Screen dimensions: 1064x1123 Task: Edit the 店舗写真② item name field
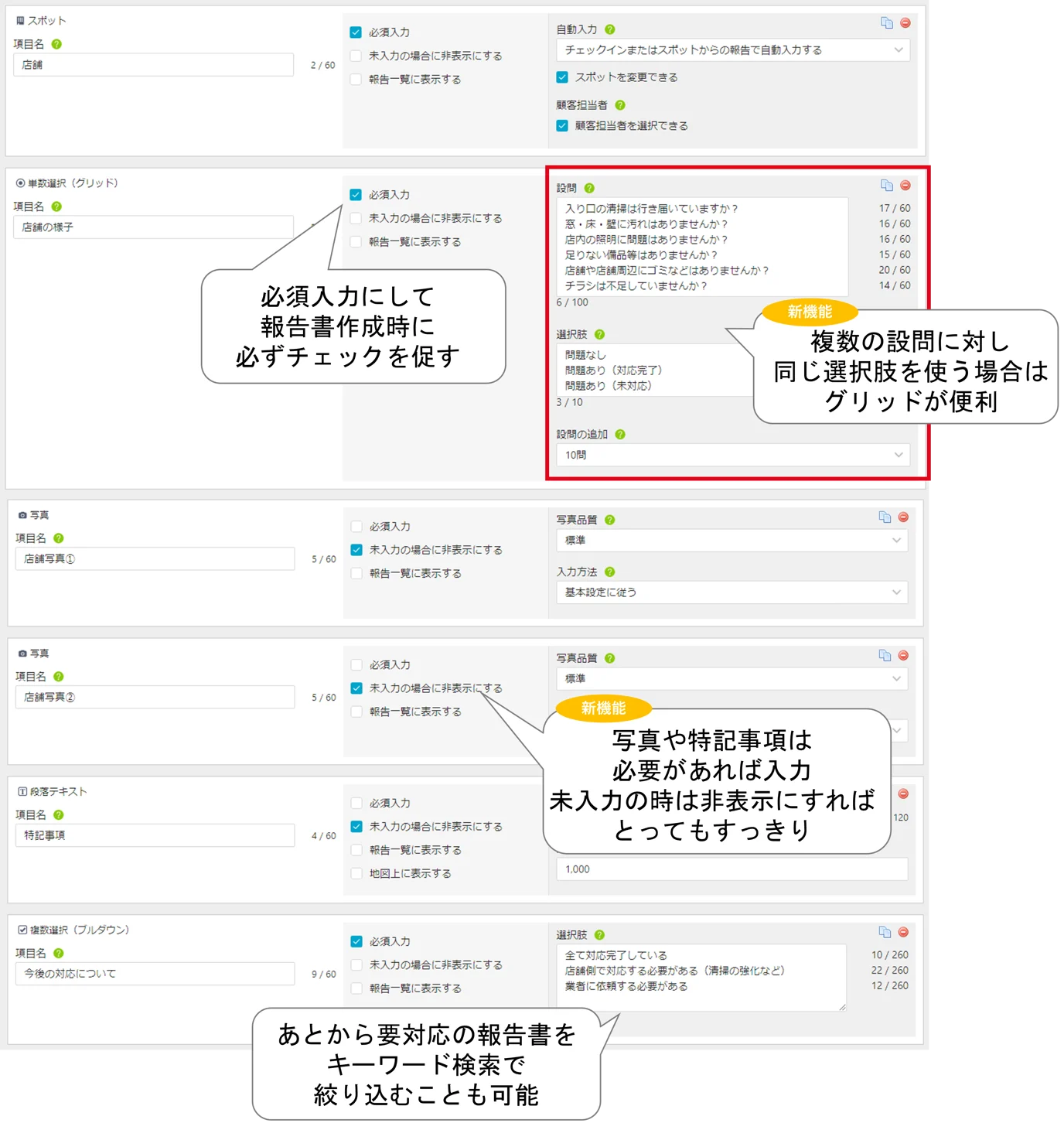click(x=155, y=698)
